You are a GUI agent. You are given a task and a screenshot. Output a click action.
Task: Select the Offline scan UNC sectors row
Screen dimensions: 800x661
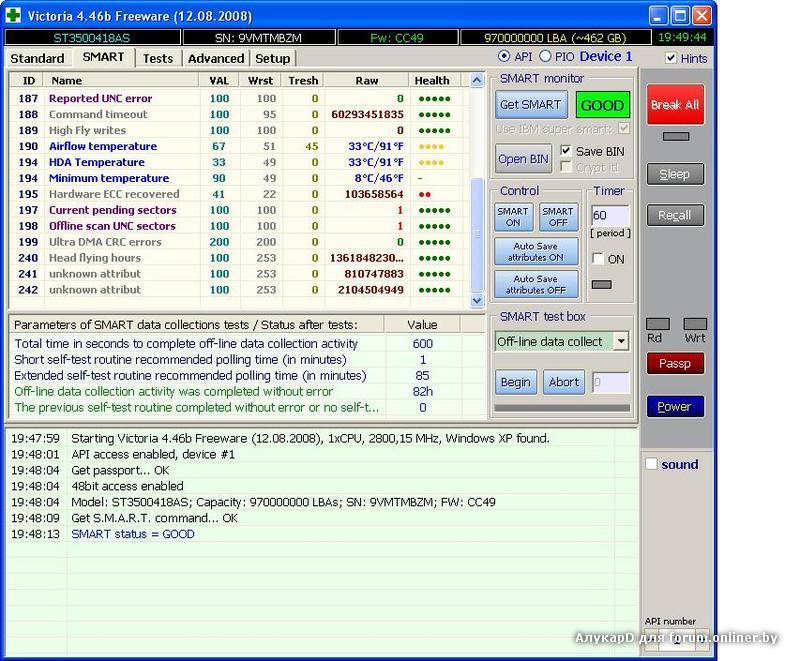(239, 226)
